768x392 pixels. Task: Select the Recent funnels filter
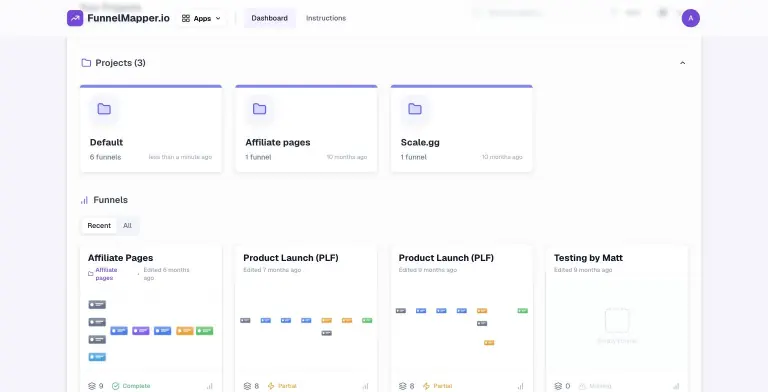click(99, 225)
